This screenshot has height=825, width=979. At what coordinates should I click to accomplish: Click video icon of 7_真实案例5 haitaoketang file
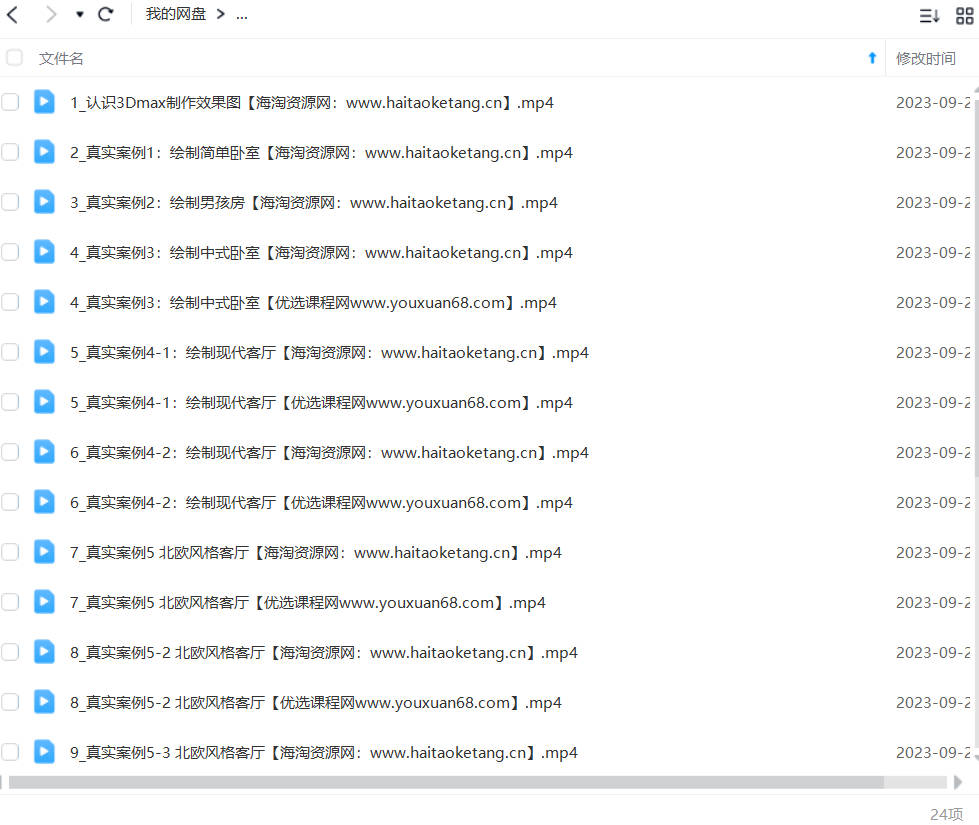pyautogui.click(x=44, y=552)
